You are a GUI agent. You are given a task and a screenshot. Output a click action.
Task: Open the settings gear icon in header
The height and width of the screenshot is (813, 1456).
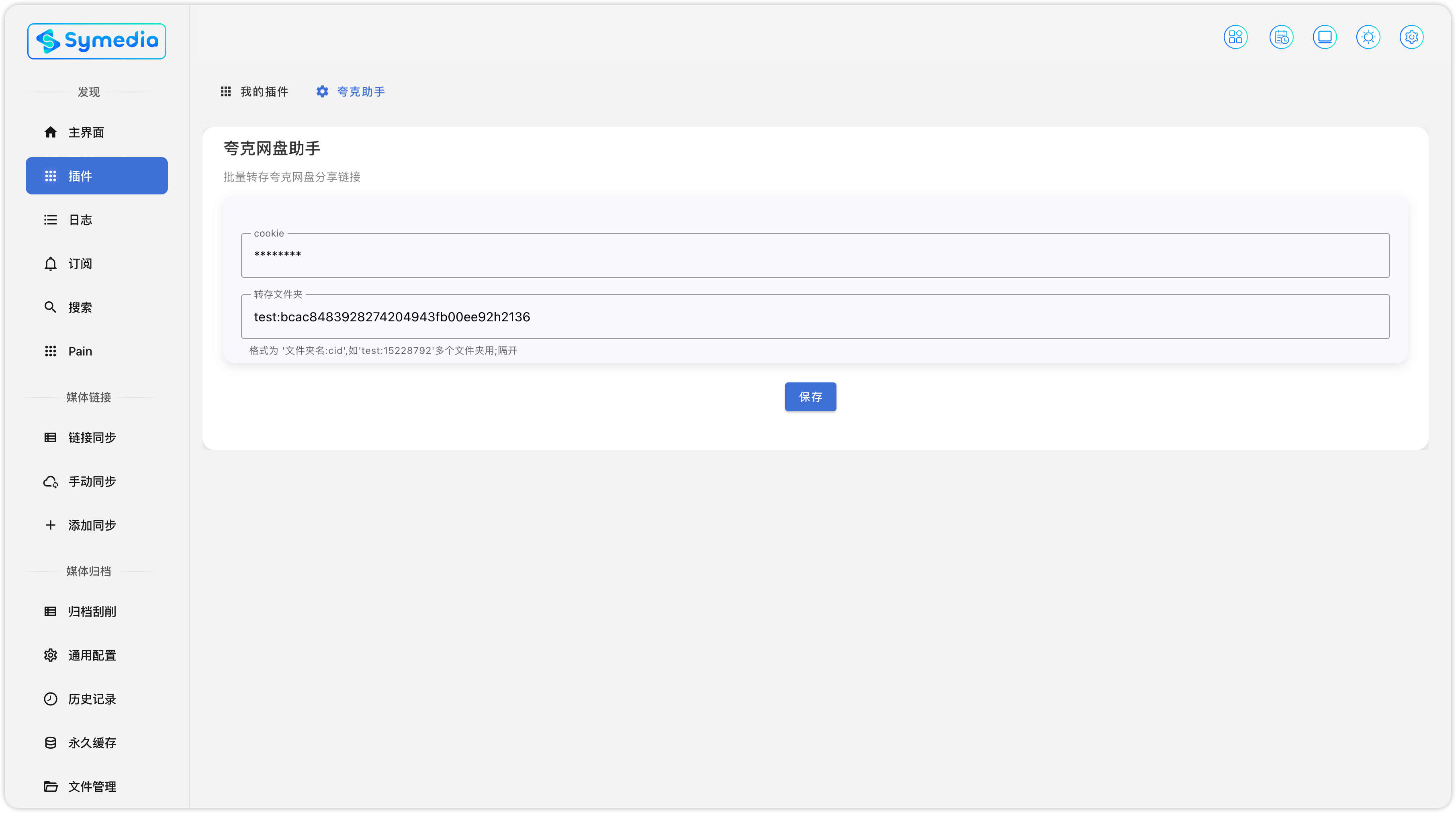click(x=1411, y=37)
